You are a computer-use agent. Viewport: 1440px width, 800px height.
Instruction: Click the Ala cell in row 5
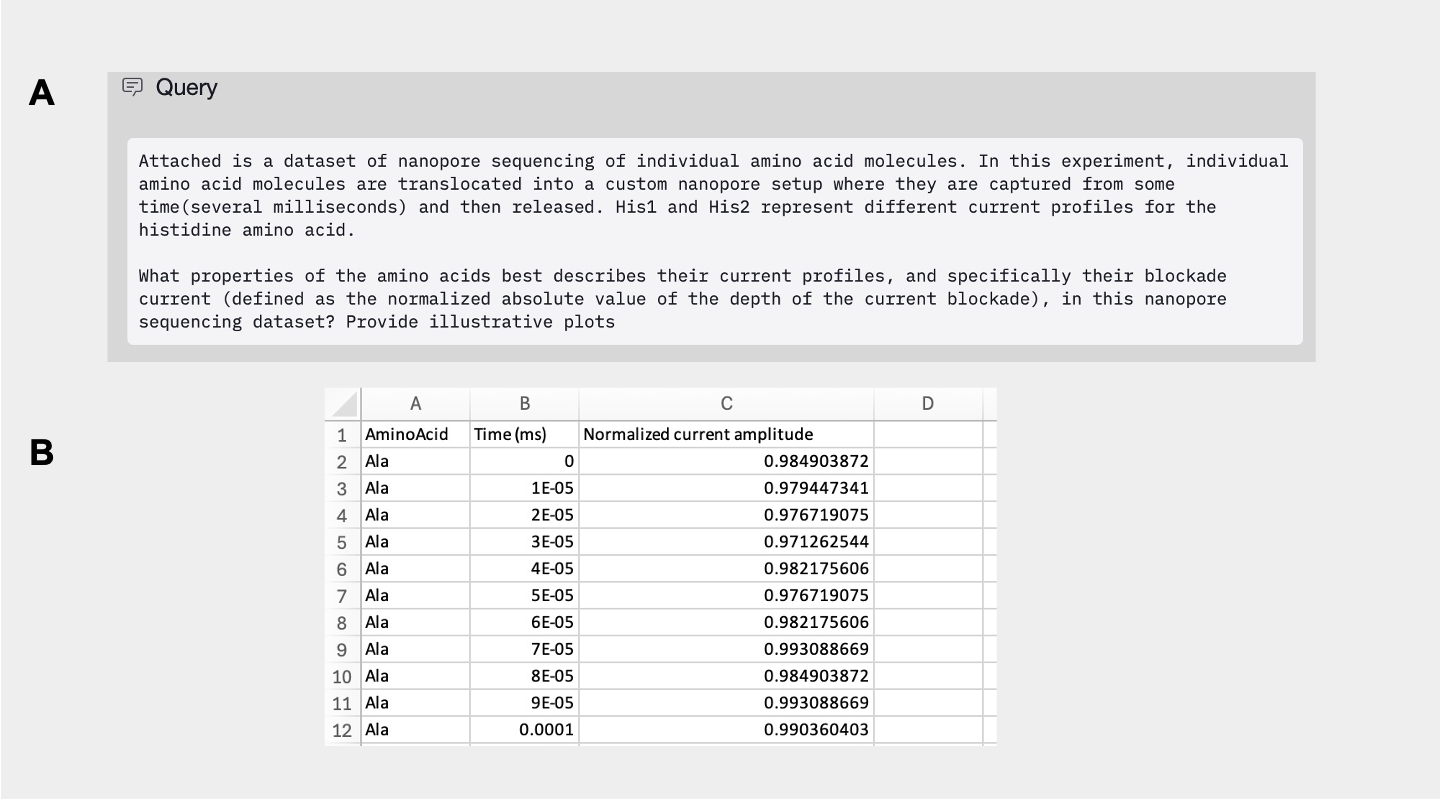point(416,543)
